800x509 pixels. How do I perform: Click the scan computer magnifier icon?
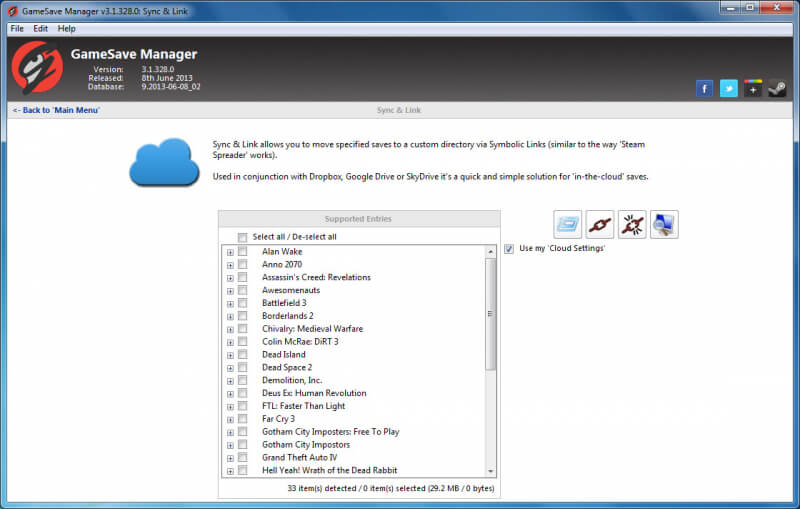point(664,224)
